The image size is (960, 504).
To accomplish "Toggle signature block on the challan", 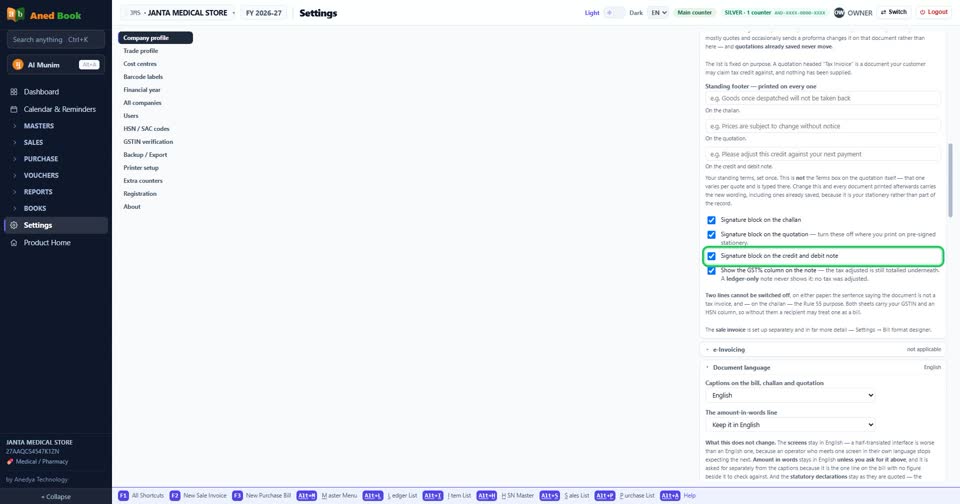I will pyautogui.click(x=711, y=220).
